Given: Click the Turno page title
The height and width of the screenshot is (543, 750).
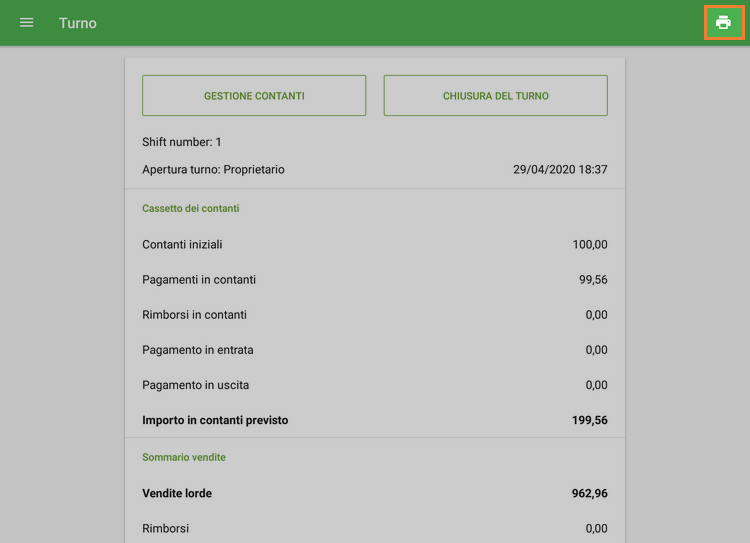Looking at the screenshot, I should point(78,23).
